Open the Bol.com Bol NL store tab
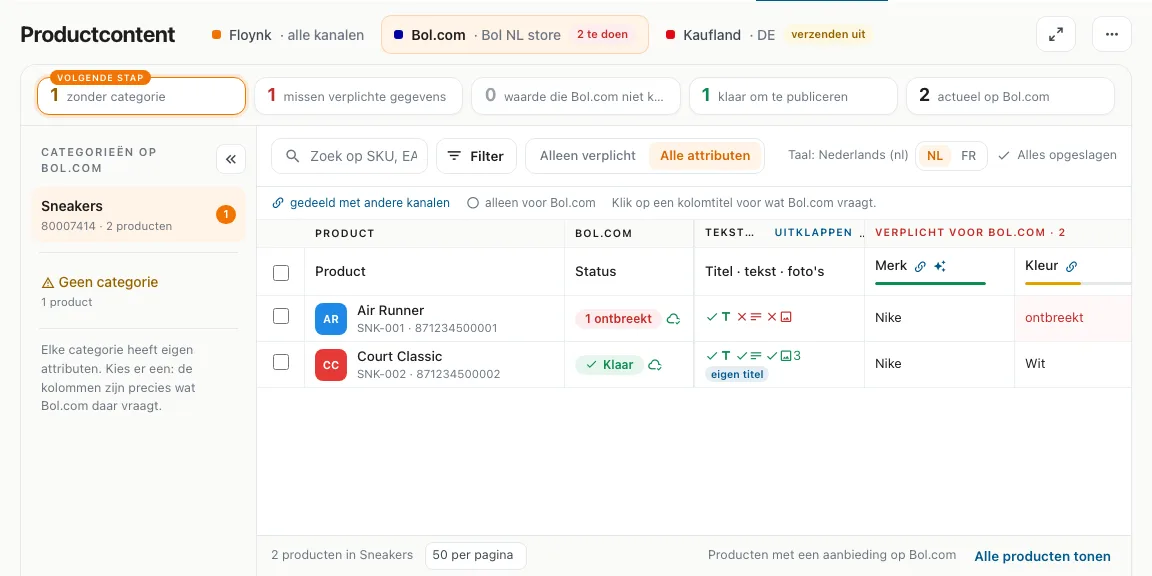Screen dimensions: 1152x576 [514, 35]
